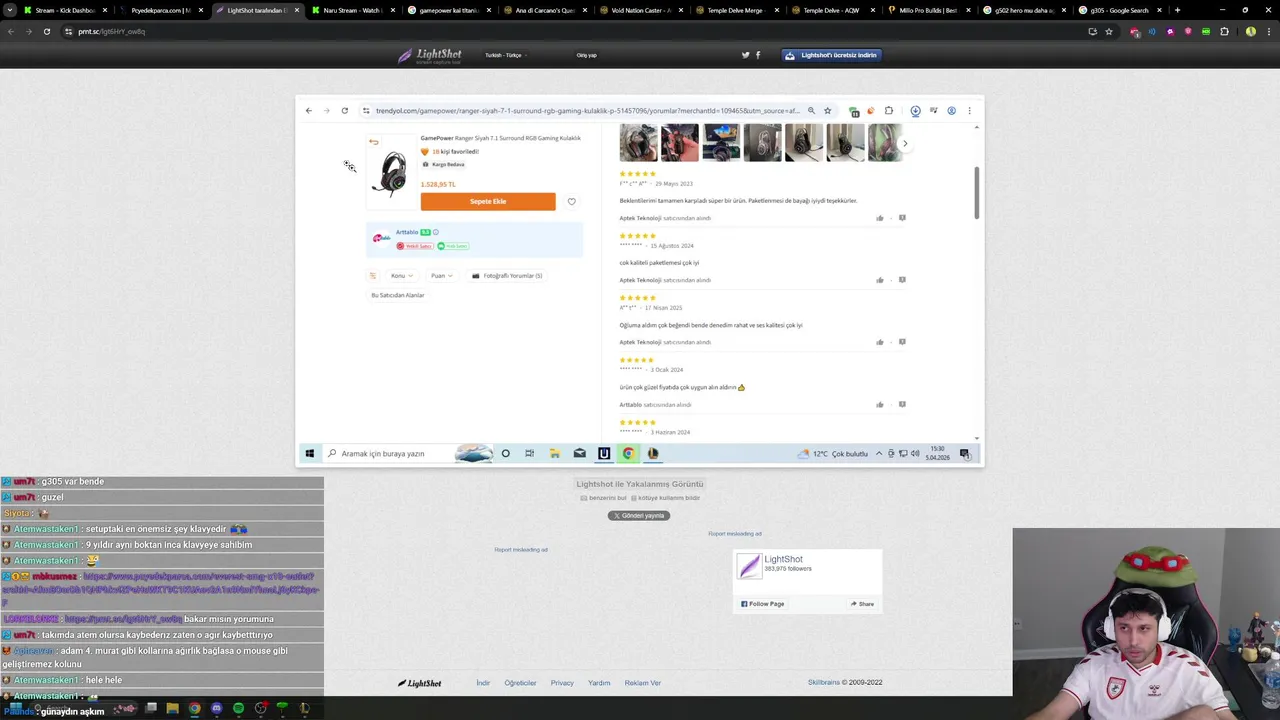Click the X Gönderi yayınla button
Screen dimensions: 1280x720
(x=639, y=515)
